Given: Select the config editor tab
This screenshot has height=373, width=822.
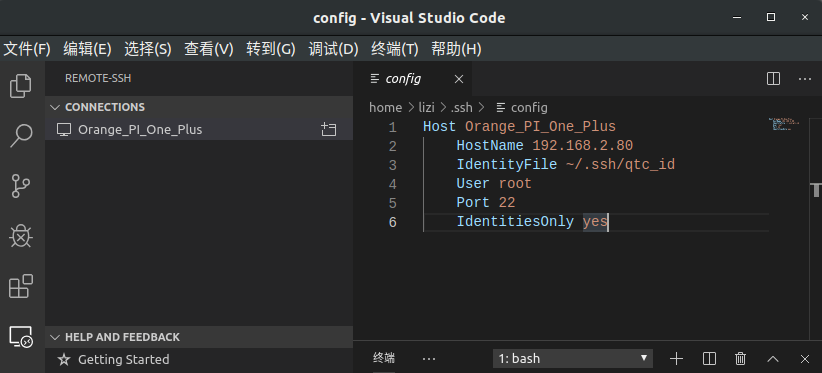Looking at the screenshot, I should click(413, 79).
